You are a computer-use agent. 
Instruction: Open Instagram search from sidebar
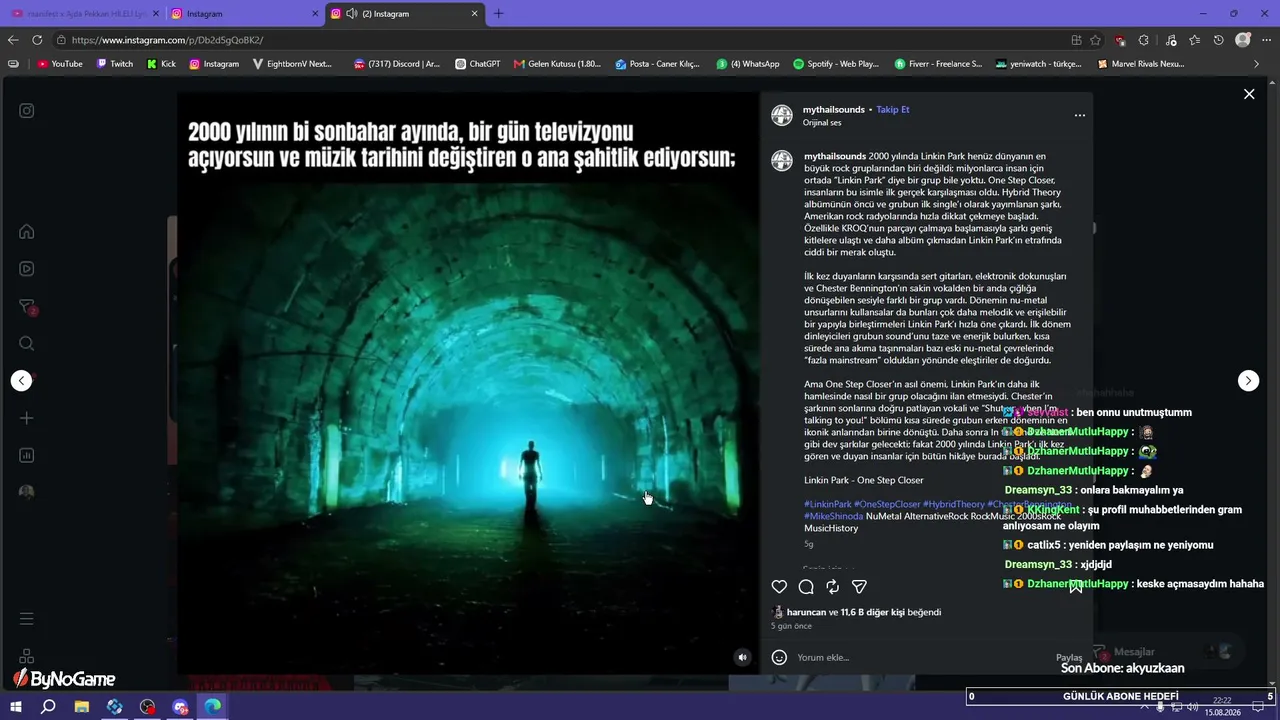27,343
